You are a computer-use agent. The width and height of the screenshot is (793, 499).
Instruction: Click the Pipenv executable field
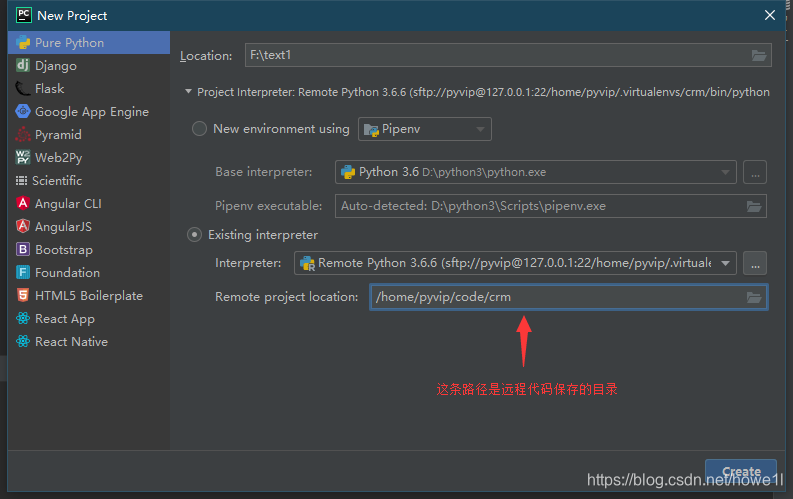point(551,206)
